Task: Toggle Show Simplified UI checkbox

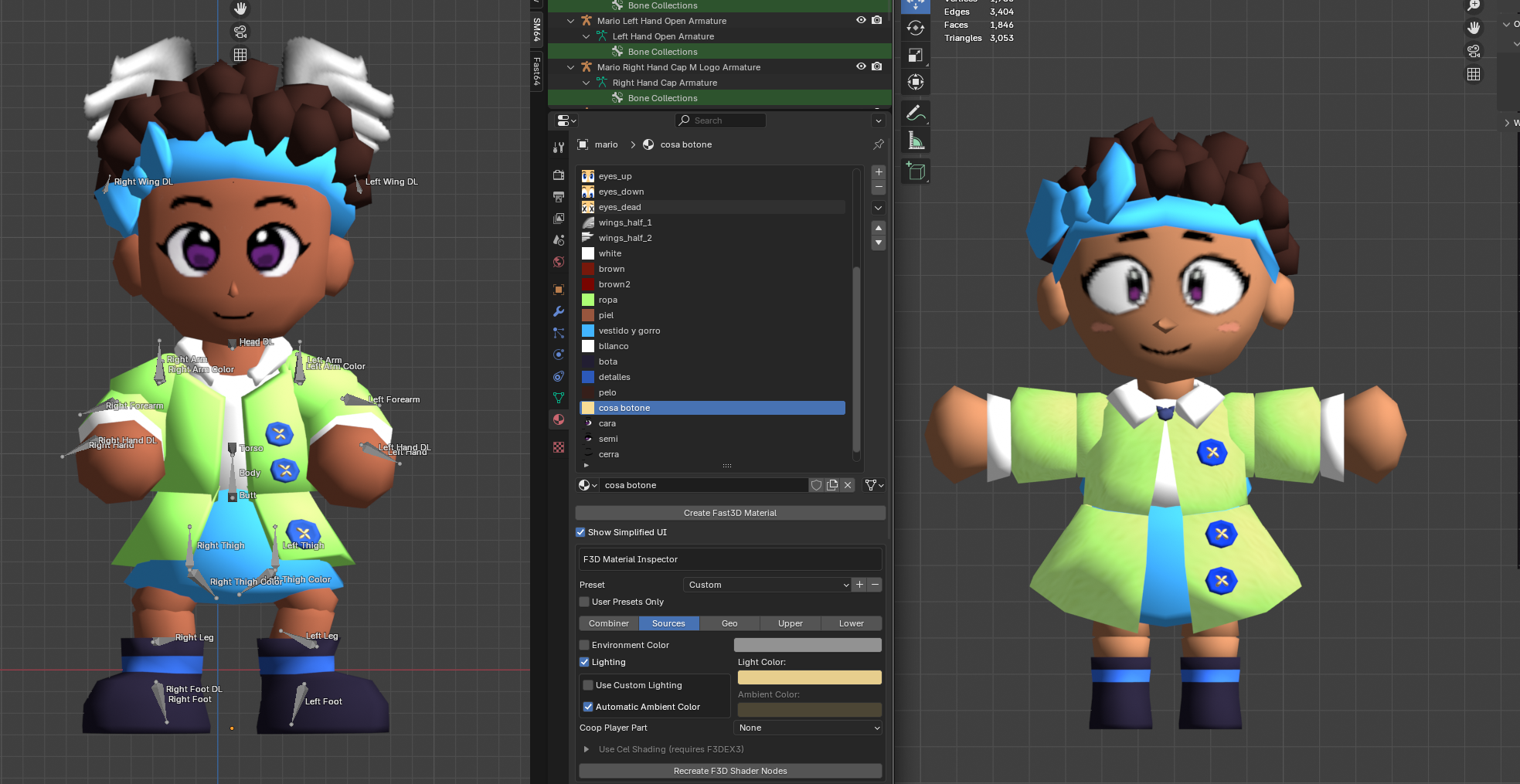Action: 581,532
